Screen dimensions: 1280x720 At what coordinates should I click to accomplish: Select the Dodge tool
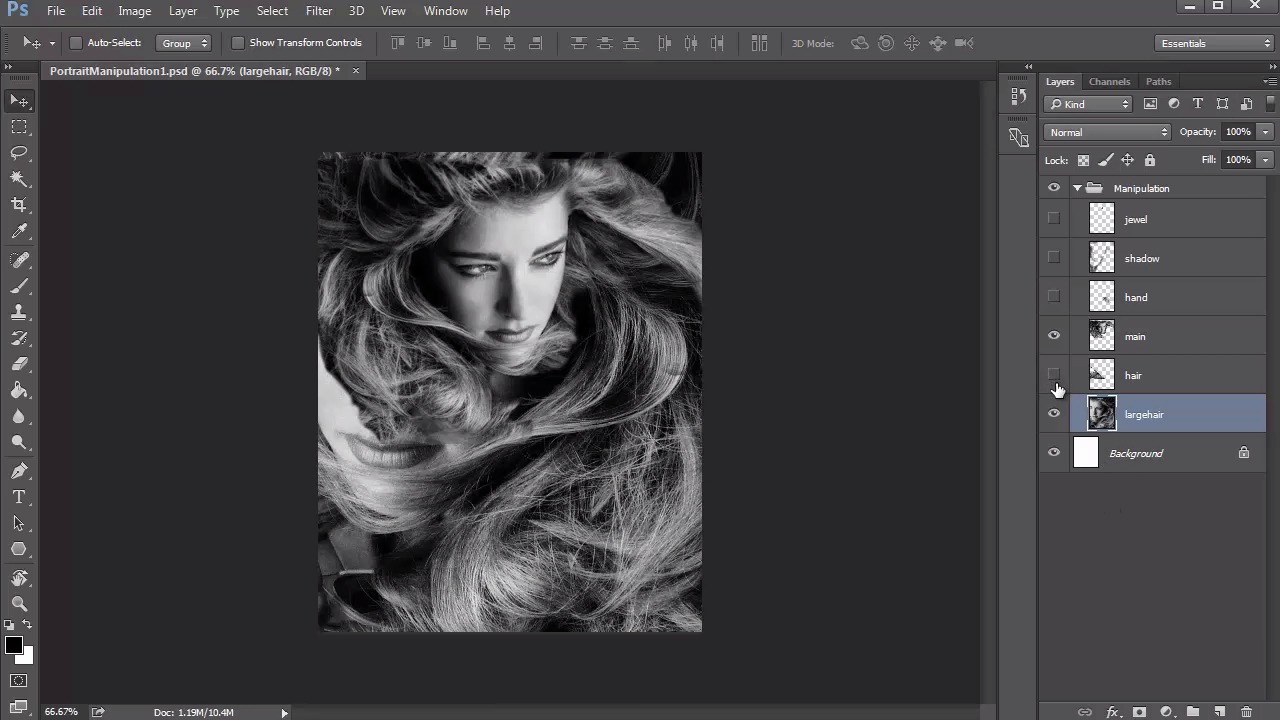(19, 442)
